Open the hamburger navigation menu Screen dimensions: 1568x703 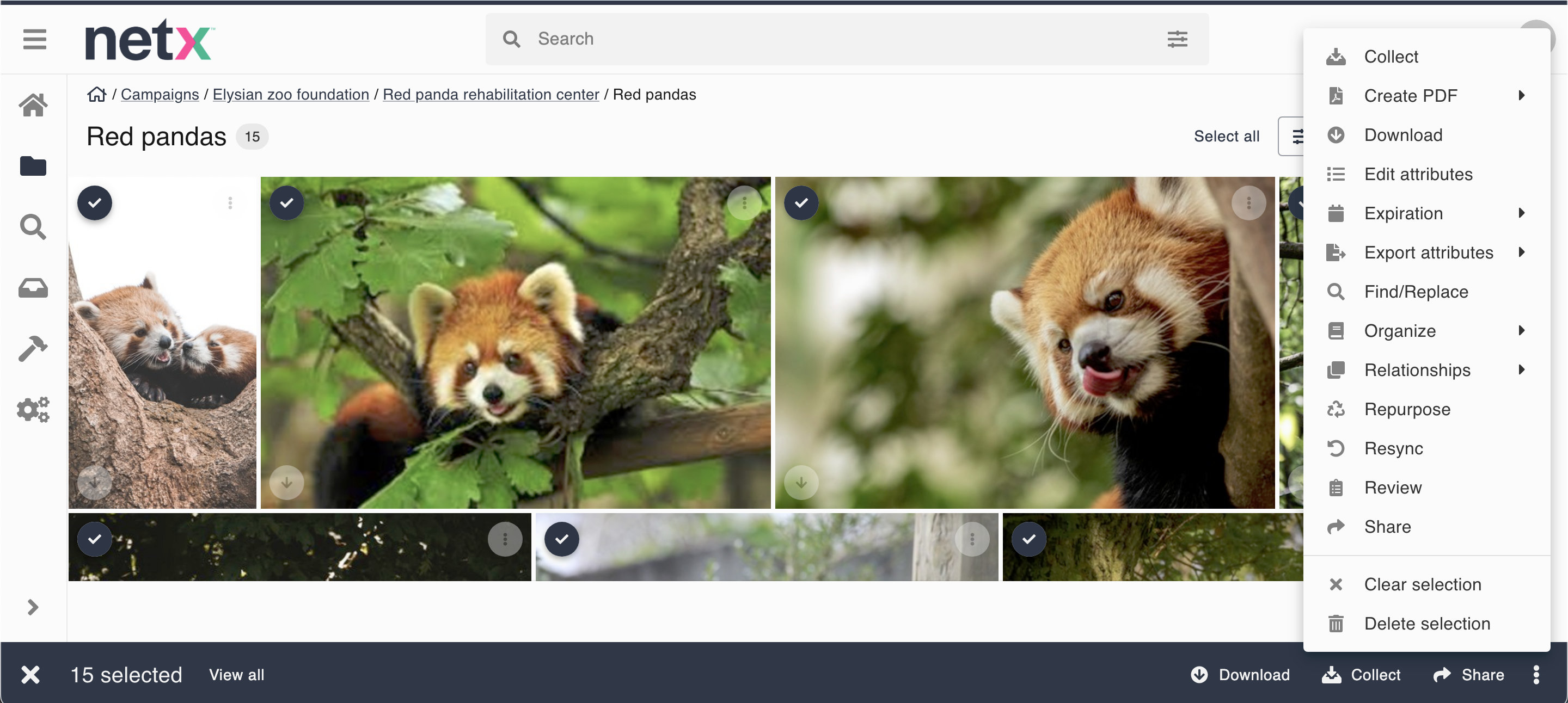tap(35, 40)
